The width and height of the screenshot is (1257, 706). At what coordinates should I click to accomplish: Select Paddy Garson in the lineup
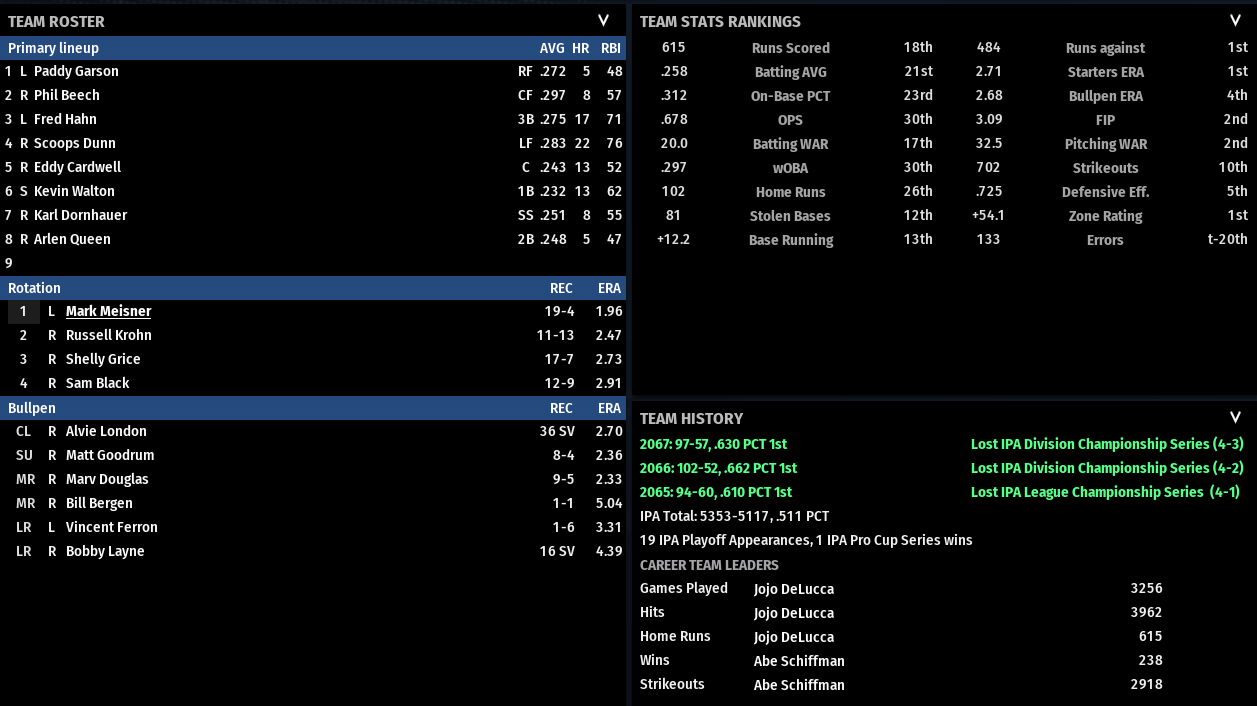(x=76, y=71)
